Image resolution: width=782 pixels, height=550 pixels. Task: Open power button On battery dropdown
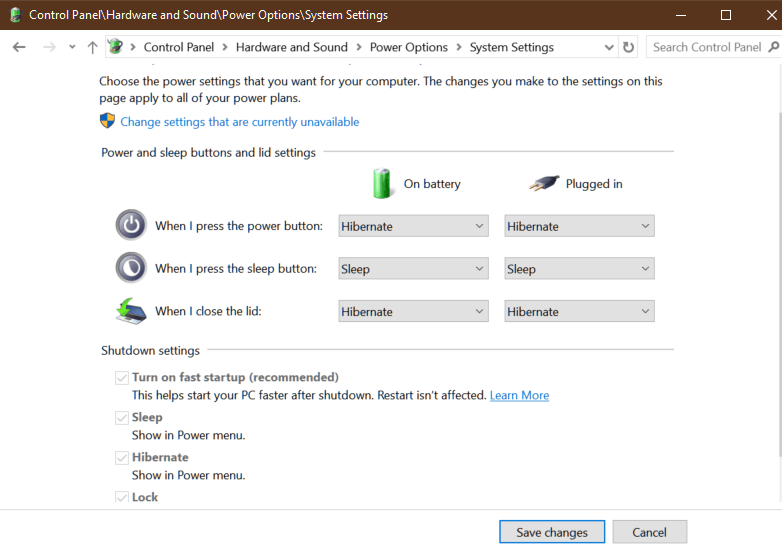point(413,226)
